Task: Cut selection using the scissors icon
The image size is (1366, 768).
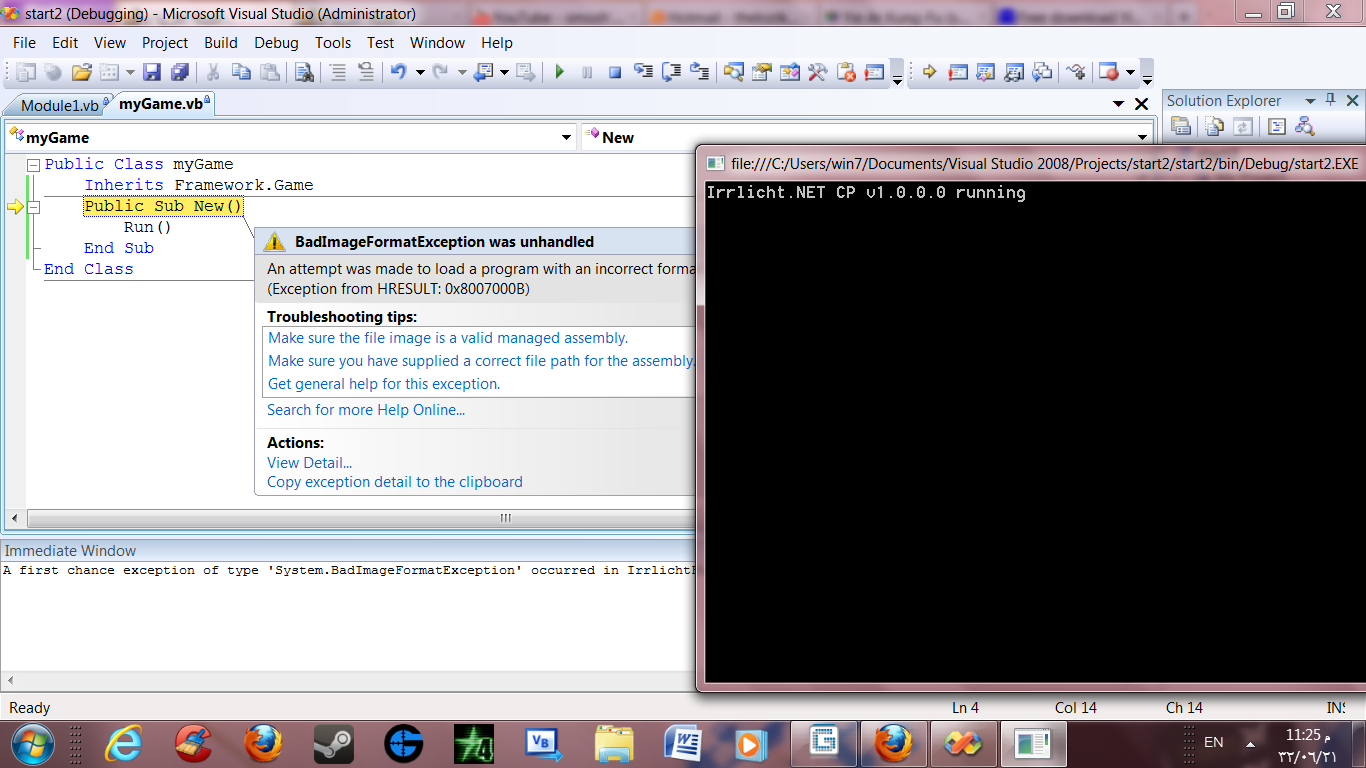Action: (x=213, y=72)
